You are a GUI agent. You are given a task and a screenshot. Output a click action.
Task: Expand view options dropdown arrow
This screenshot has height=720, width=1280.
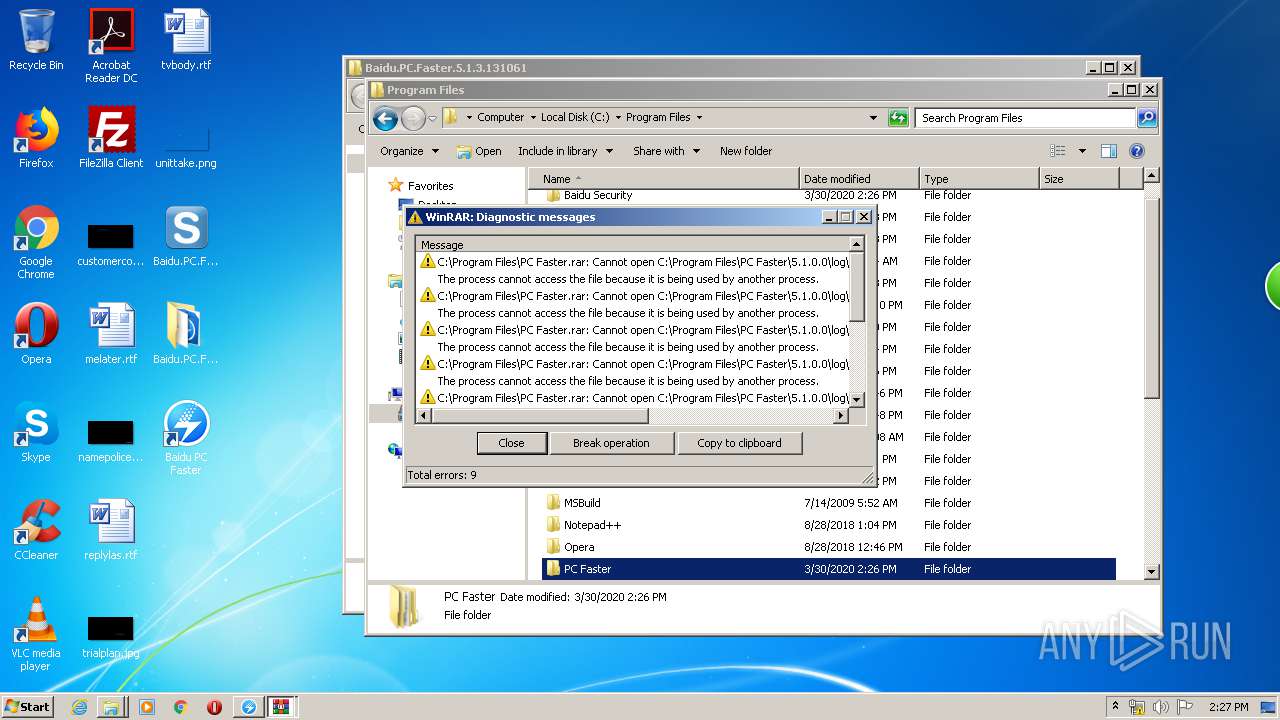1081,151
